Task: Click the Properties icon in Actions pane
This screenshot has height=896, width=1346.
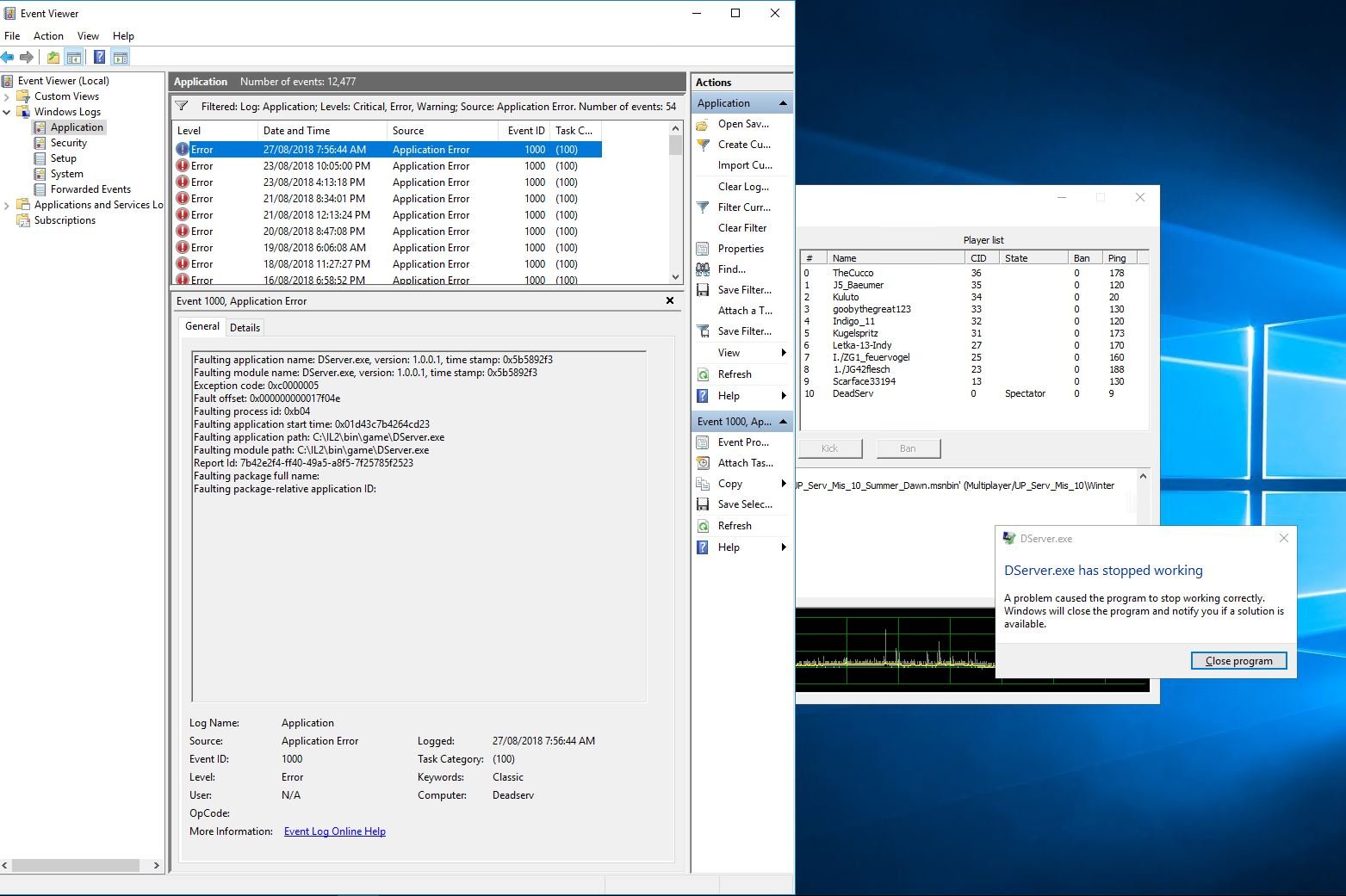Action: [x=704, y=249]
